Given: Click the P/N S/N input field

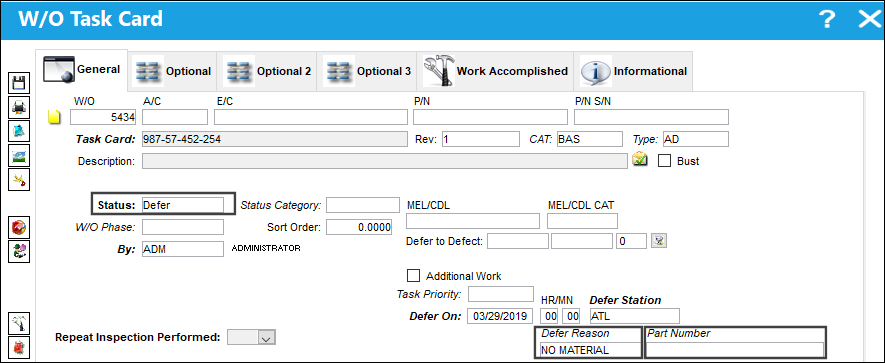Looking at the screenshot, I should [x=651, y=117].
